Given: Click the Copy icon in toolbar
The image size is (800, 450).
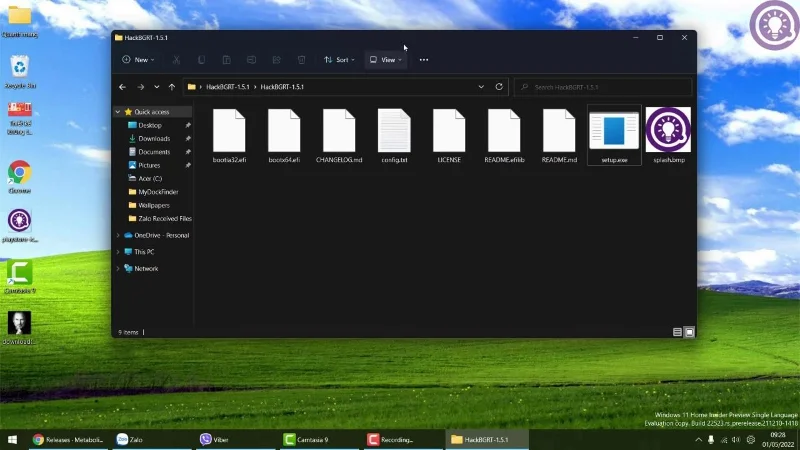Looking at the screenshot, I should [x=202, y=60].
